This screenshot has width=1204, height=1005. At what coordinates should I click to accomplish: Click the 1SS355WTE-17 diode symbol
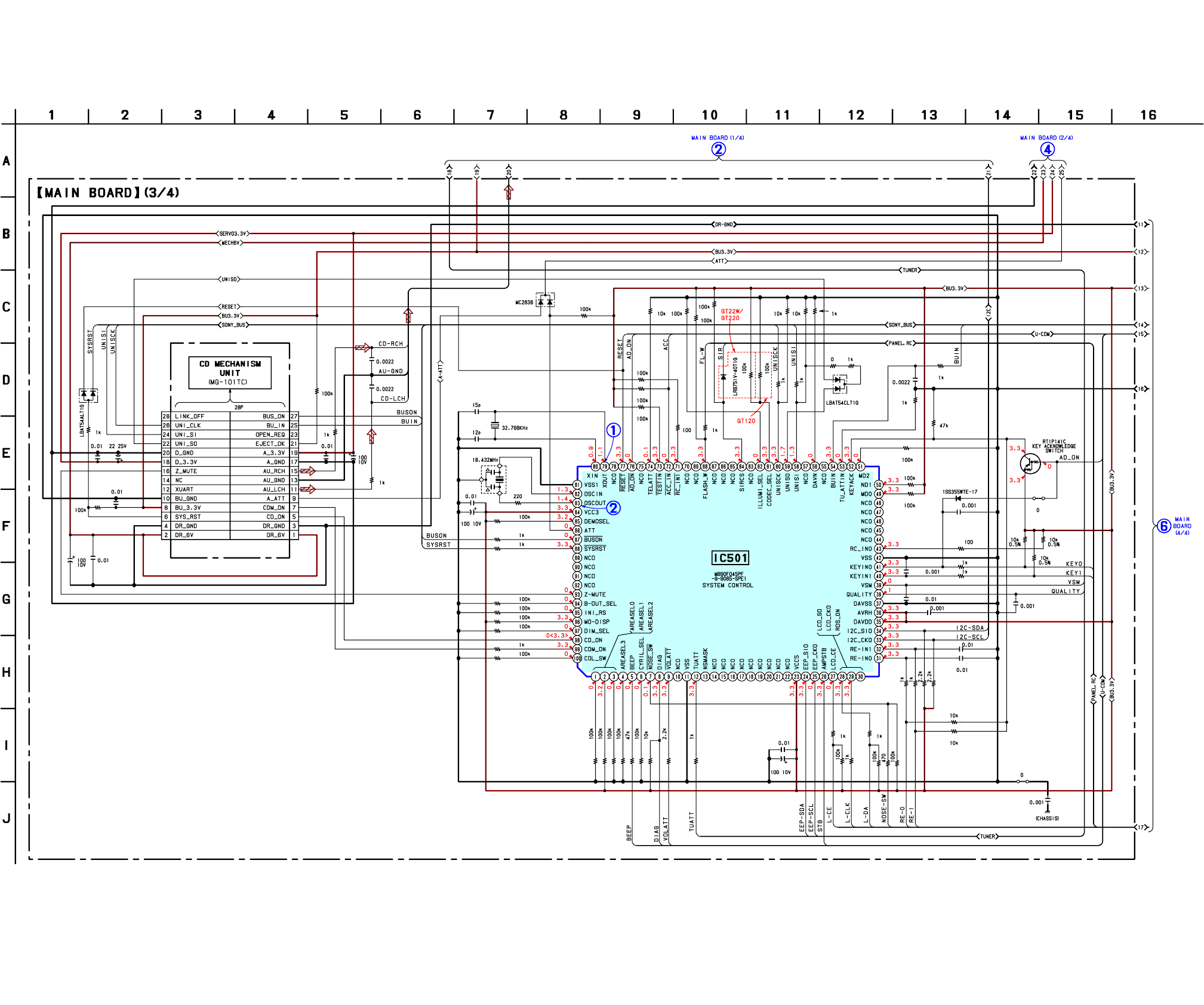tap(958, 498)
